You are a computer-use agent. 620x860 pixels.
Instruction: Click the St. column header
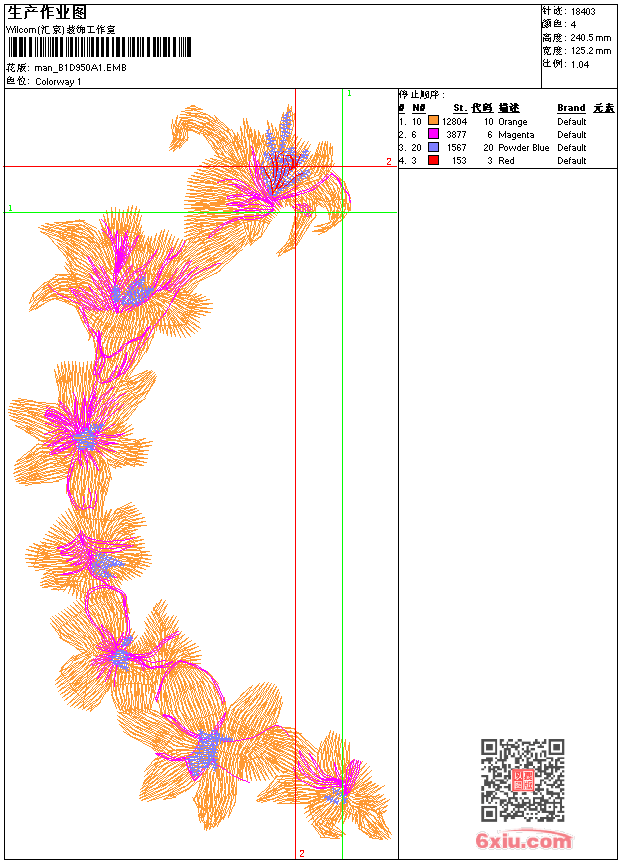point(460,108)
